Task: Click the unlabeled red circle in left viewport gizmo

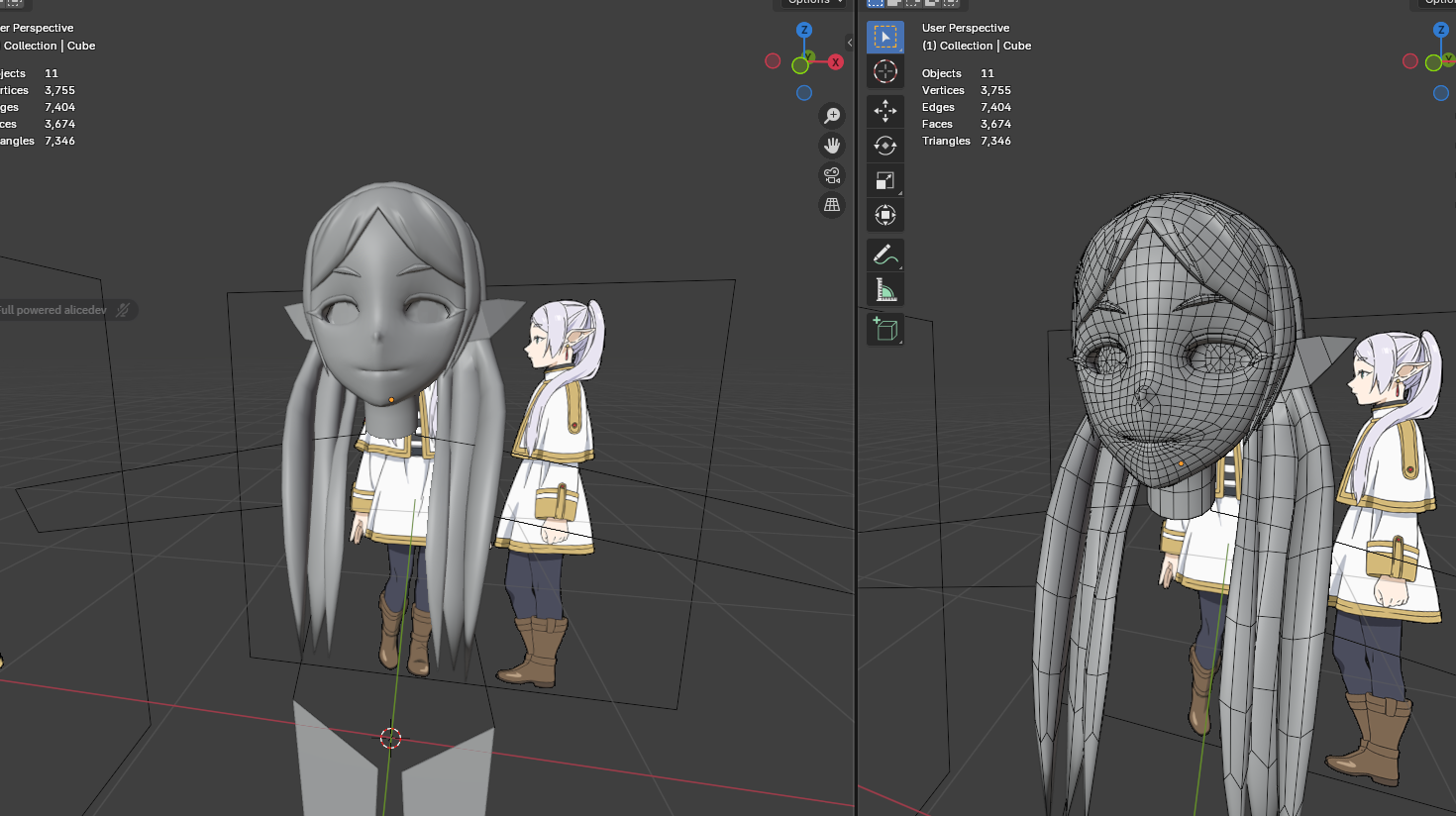Action: pyautogui.click(x=773, y=61)
